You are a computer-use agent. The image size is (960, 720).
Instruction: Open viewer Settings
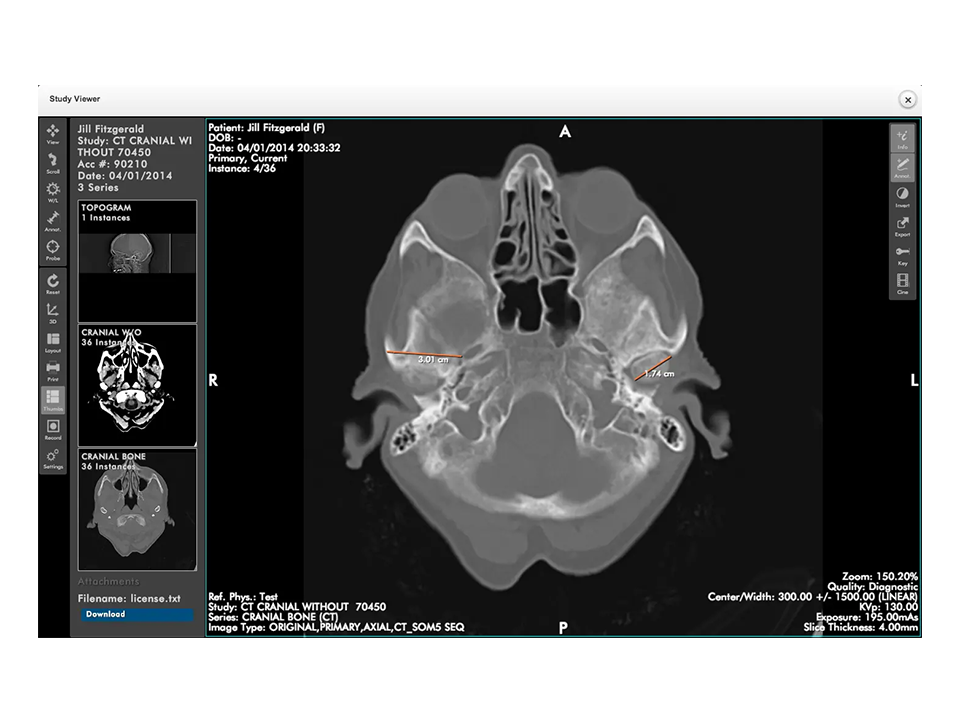[x=53, y=459]
